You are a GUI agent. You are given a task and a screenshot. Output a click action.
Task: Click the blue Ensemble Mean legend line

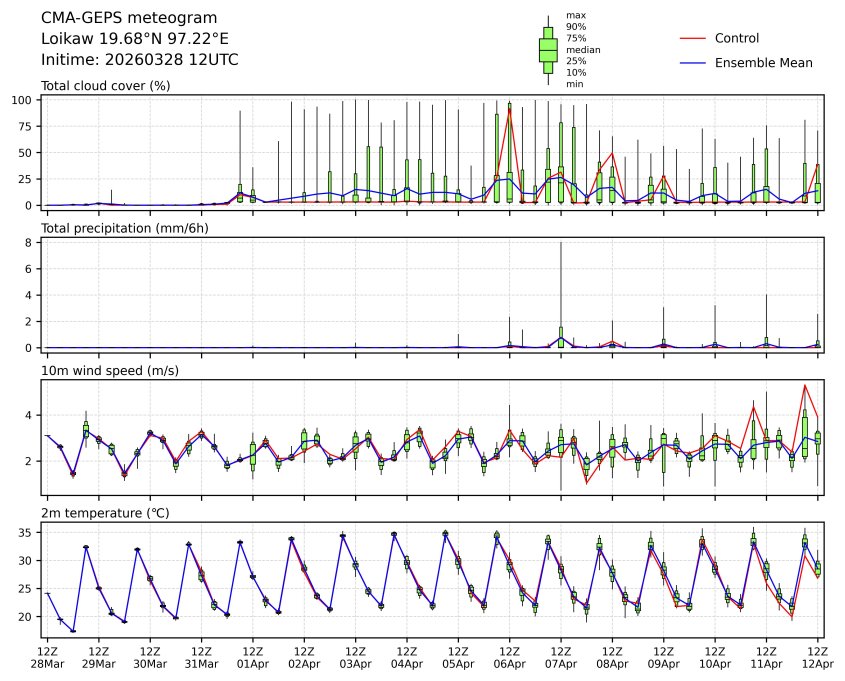[x=693, y=63]
